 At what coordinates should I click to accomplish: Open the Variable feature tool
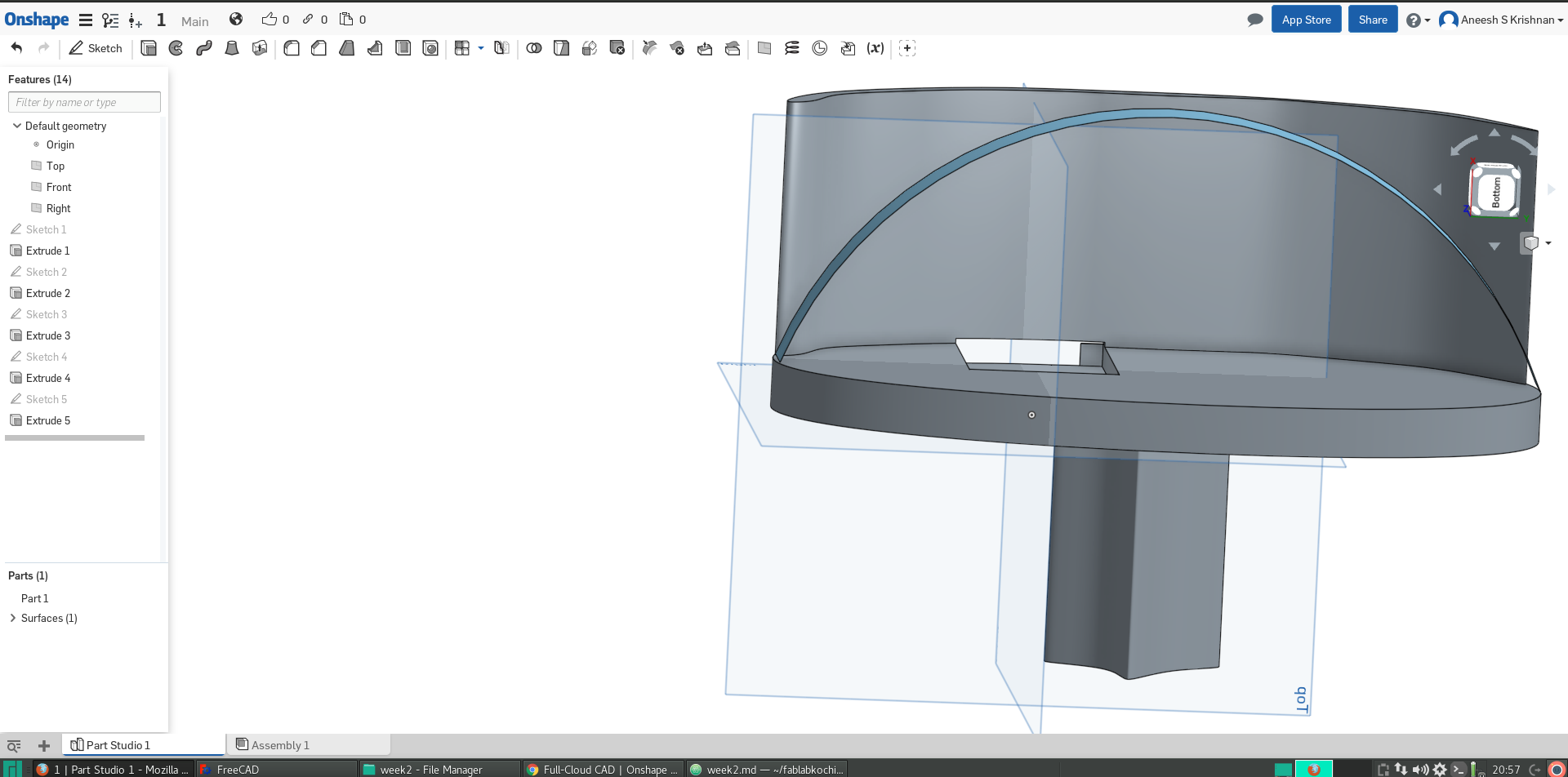(x=875, y=48)
